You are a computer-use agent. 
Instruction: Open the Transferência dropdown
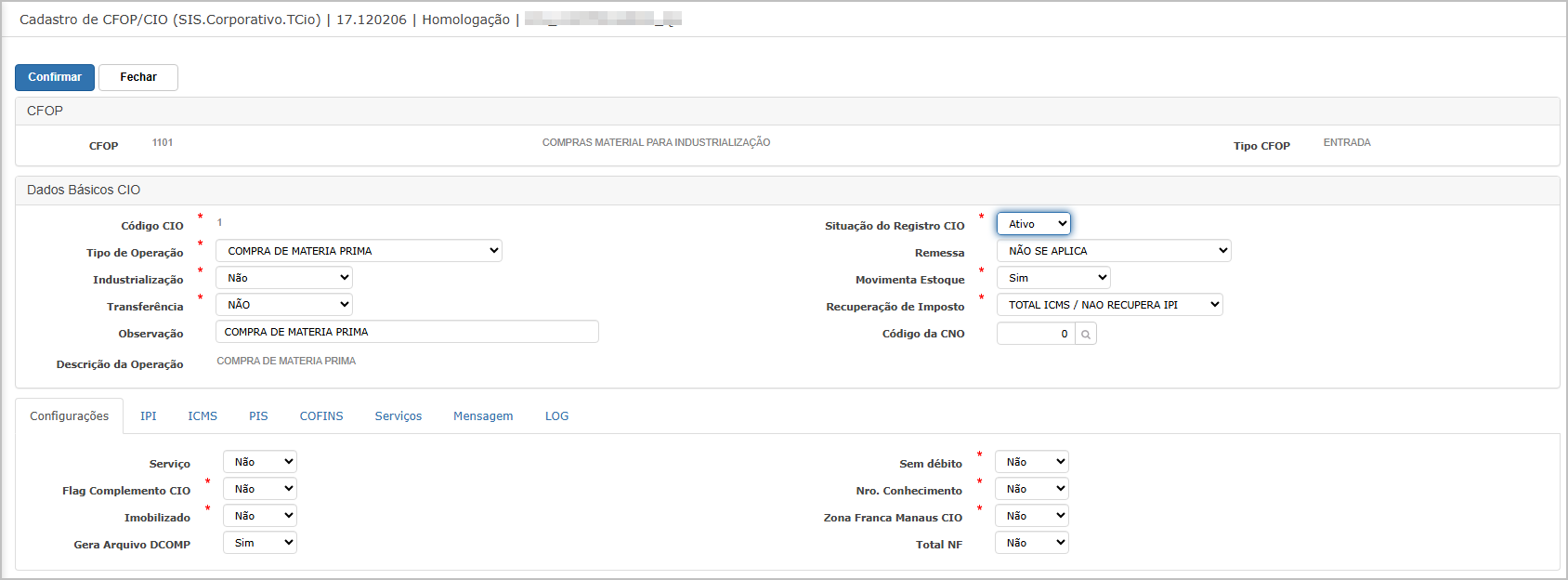[x=284, y=305]
